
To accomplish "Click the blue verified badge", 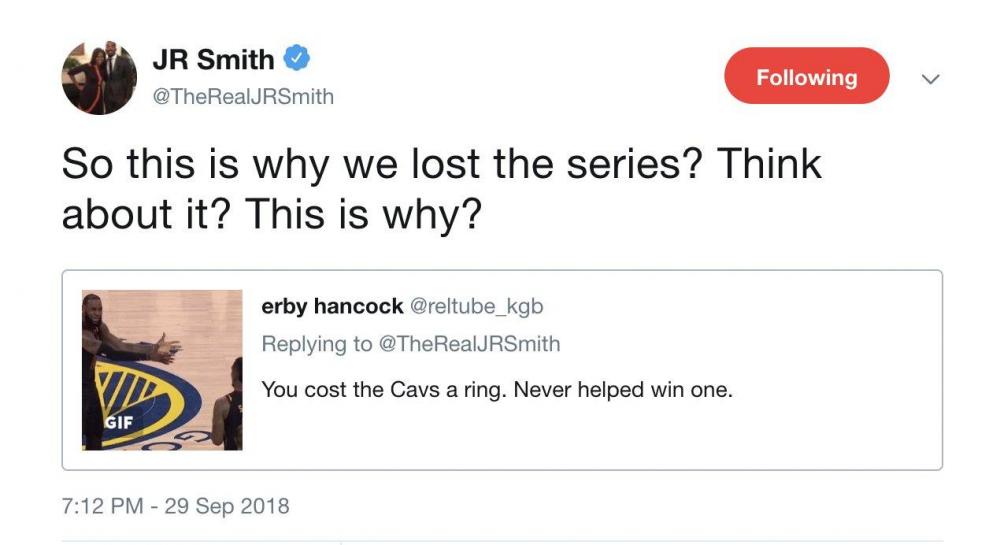I will pyautogui.click(x=297, y=59).
